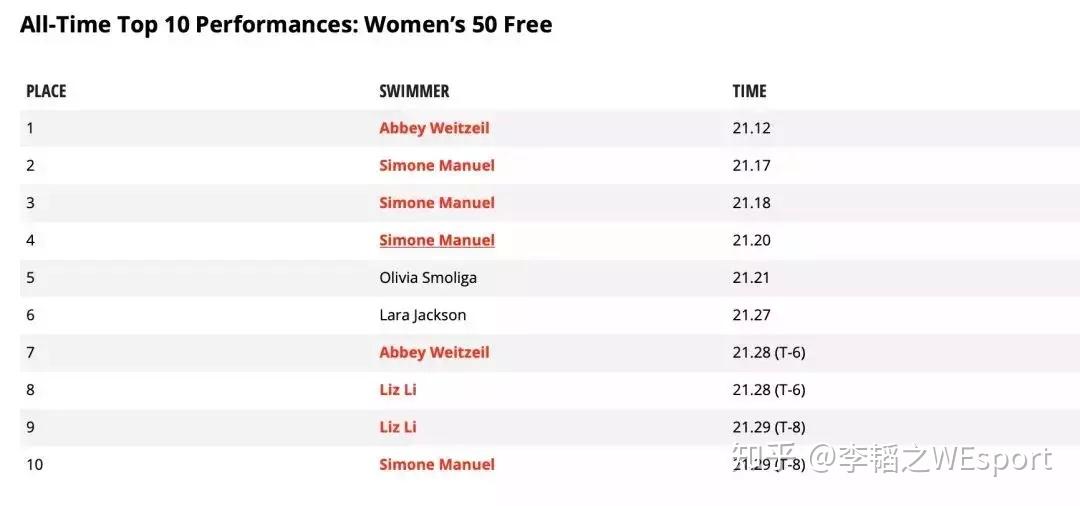This screenshot has height=506, width=1080.
Task: Select the Lara Jackson name cell
Action: [423, 315]
